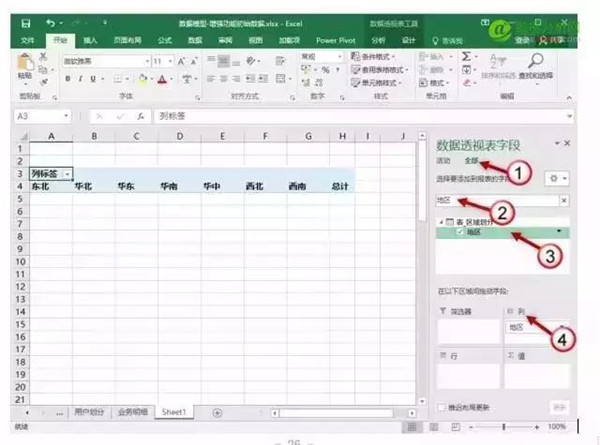Select cell H4 containing 总计

coord(342,186)
